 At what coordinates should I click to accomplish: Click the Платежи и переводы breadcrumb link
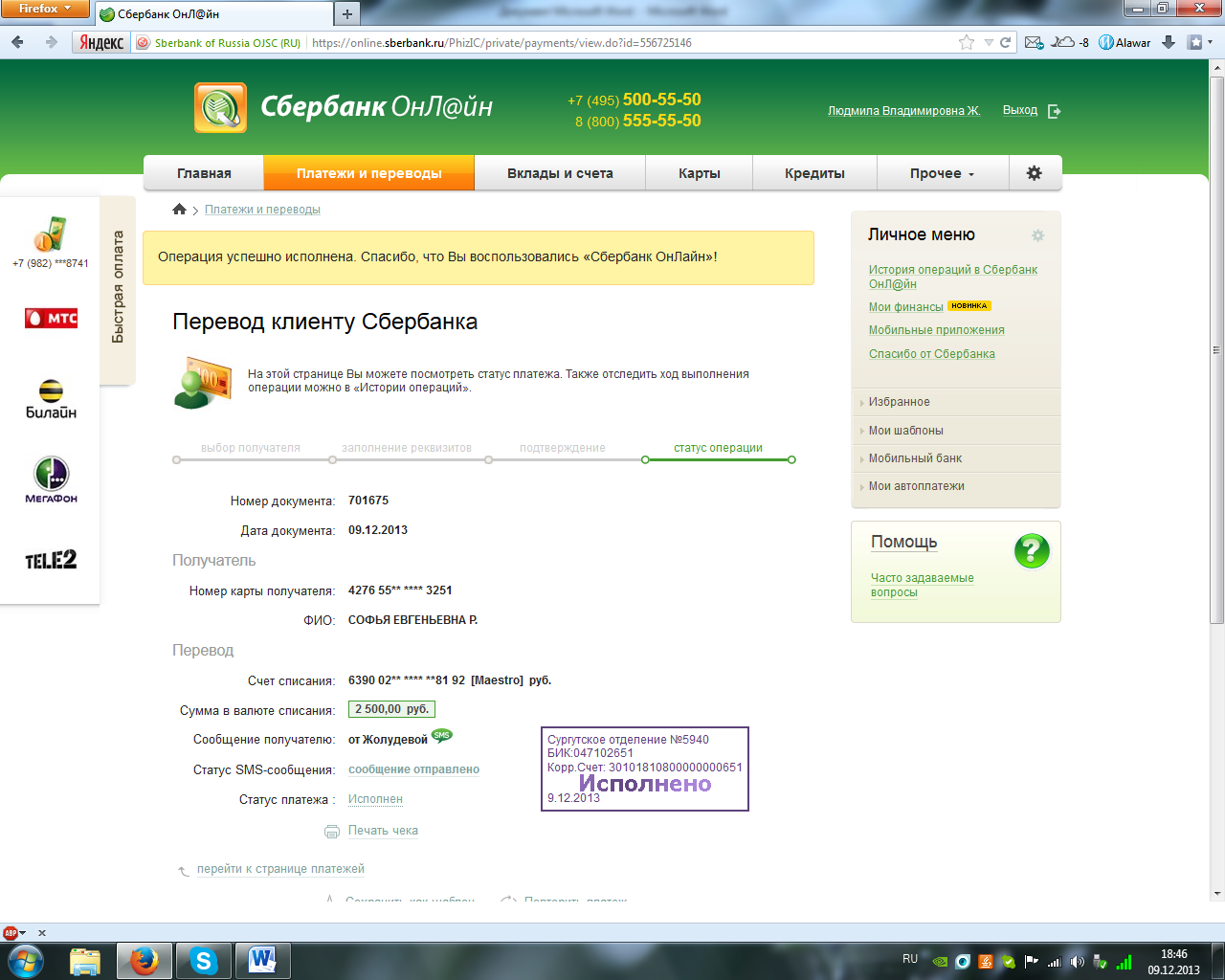(262, 210)
